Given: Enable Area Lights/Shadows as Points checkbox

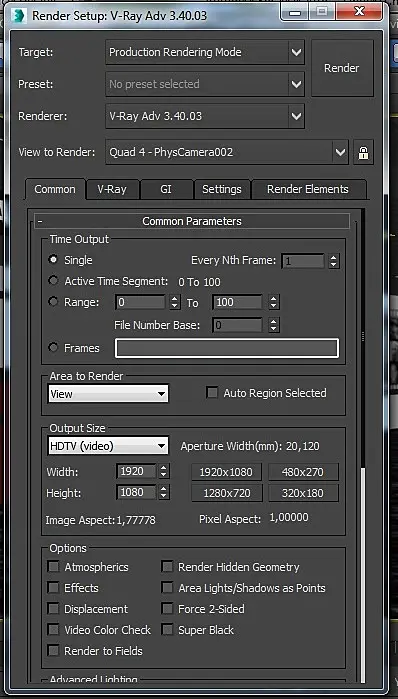Looking at the screenshot, I should tap(167, 588).
